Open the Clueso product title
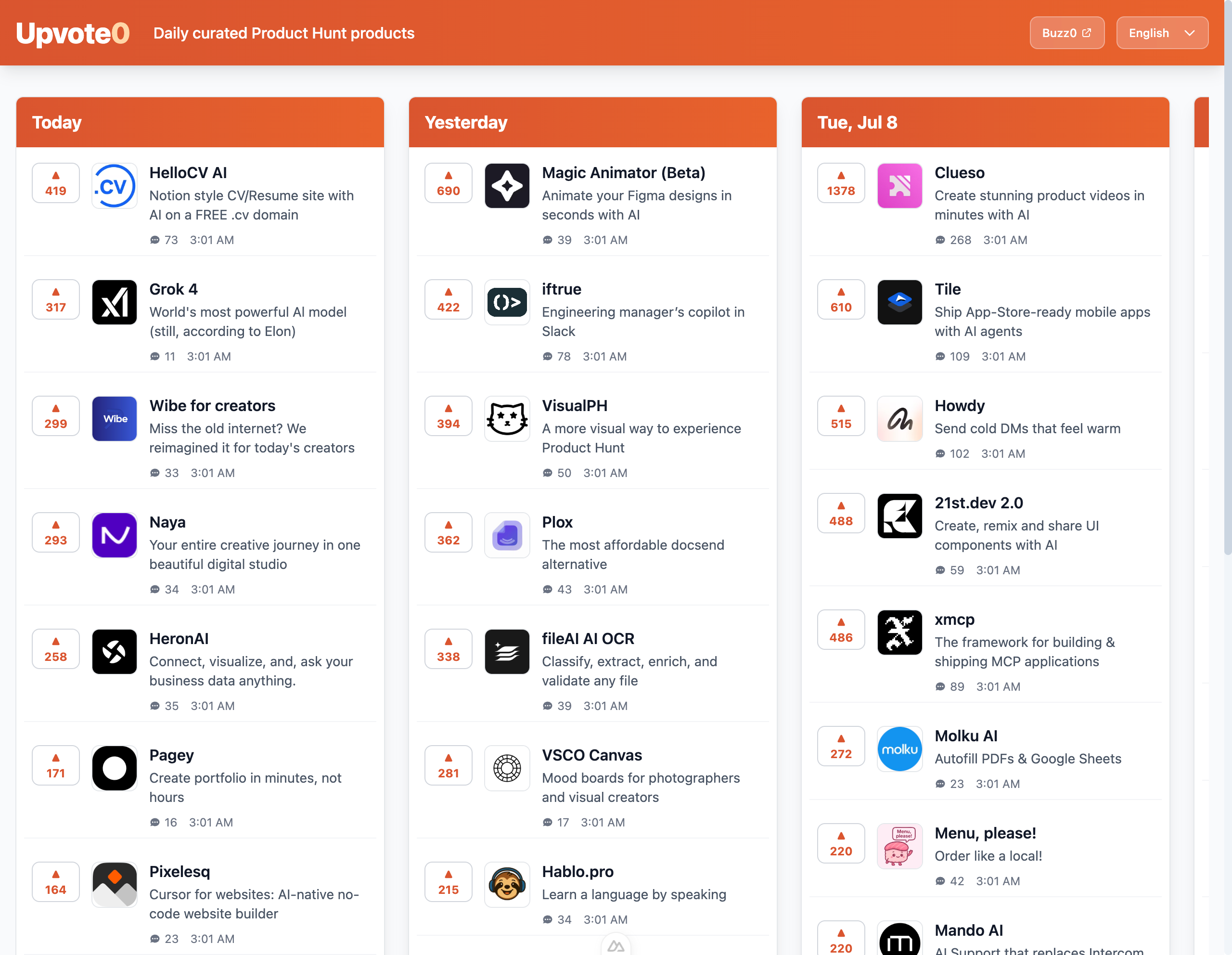 click(x=959, y=173)
